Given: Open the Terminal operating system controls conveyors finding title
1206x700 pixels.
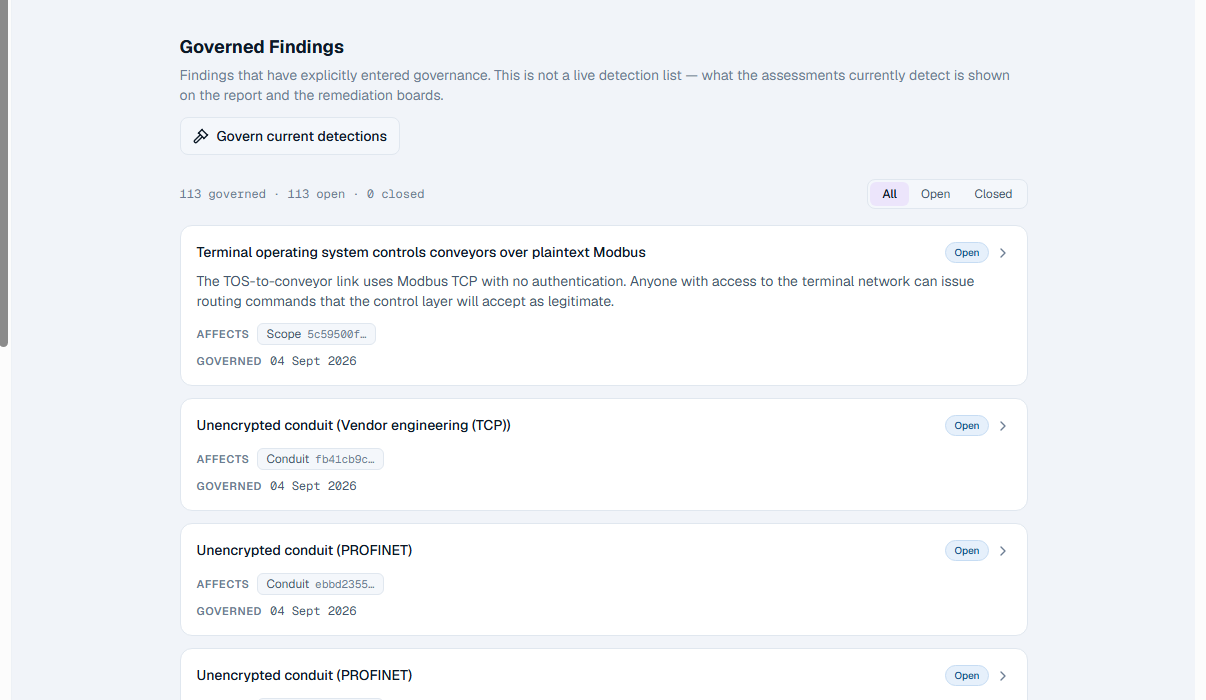Looking at the screenshot, I should [x=421, y=252].
